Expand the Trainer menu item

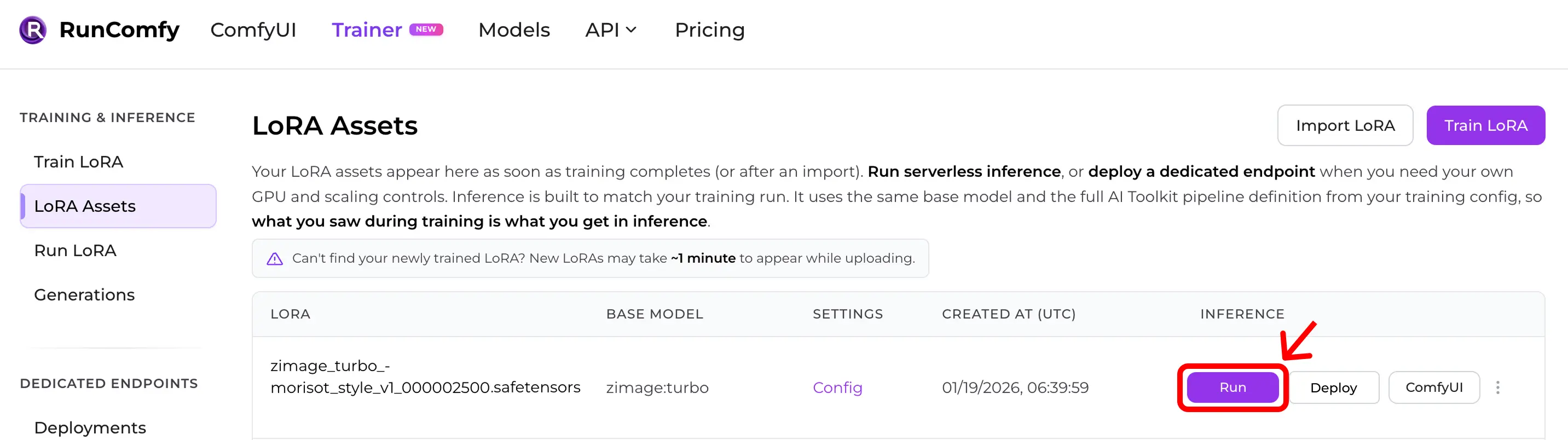(367, 29)
